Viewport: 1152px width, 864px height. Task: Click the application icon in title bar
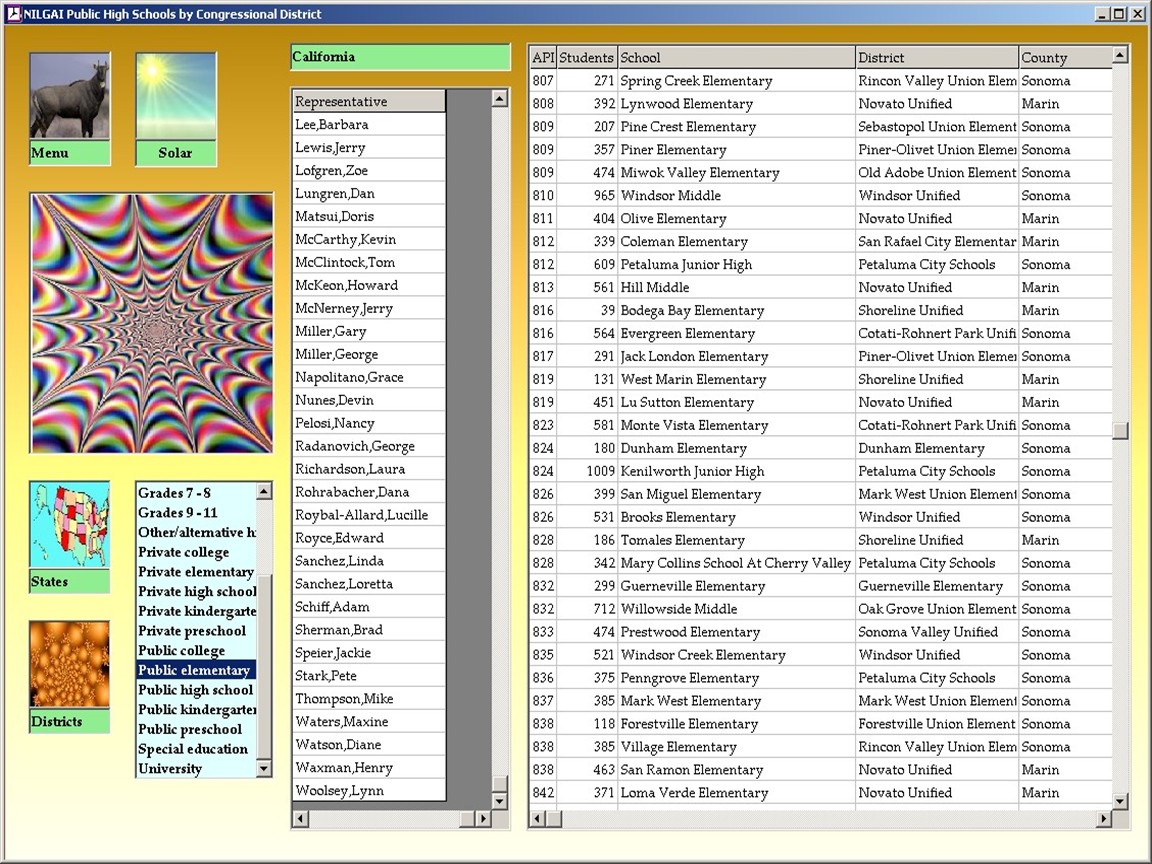coord(13,14)
